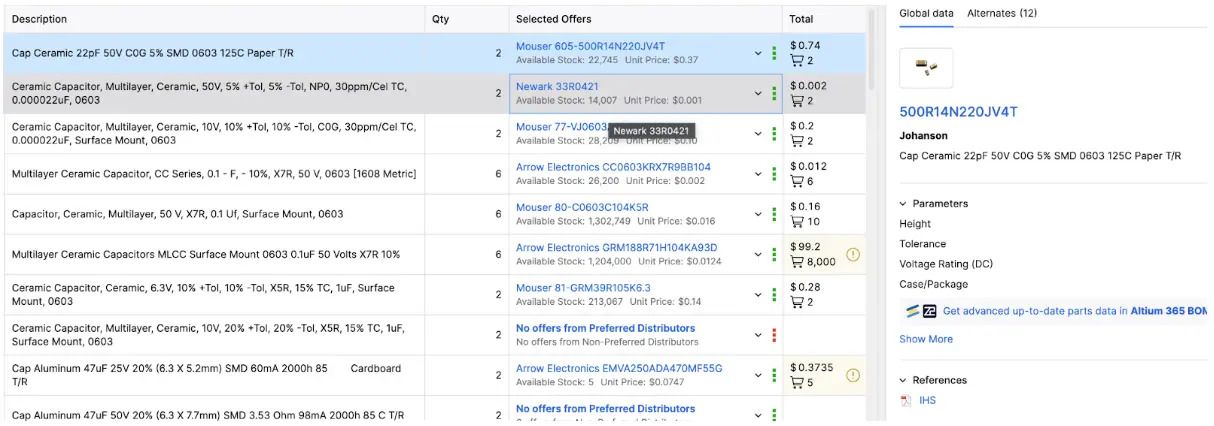Click the PDF icon beside IHS reference

[906, 401]
